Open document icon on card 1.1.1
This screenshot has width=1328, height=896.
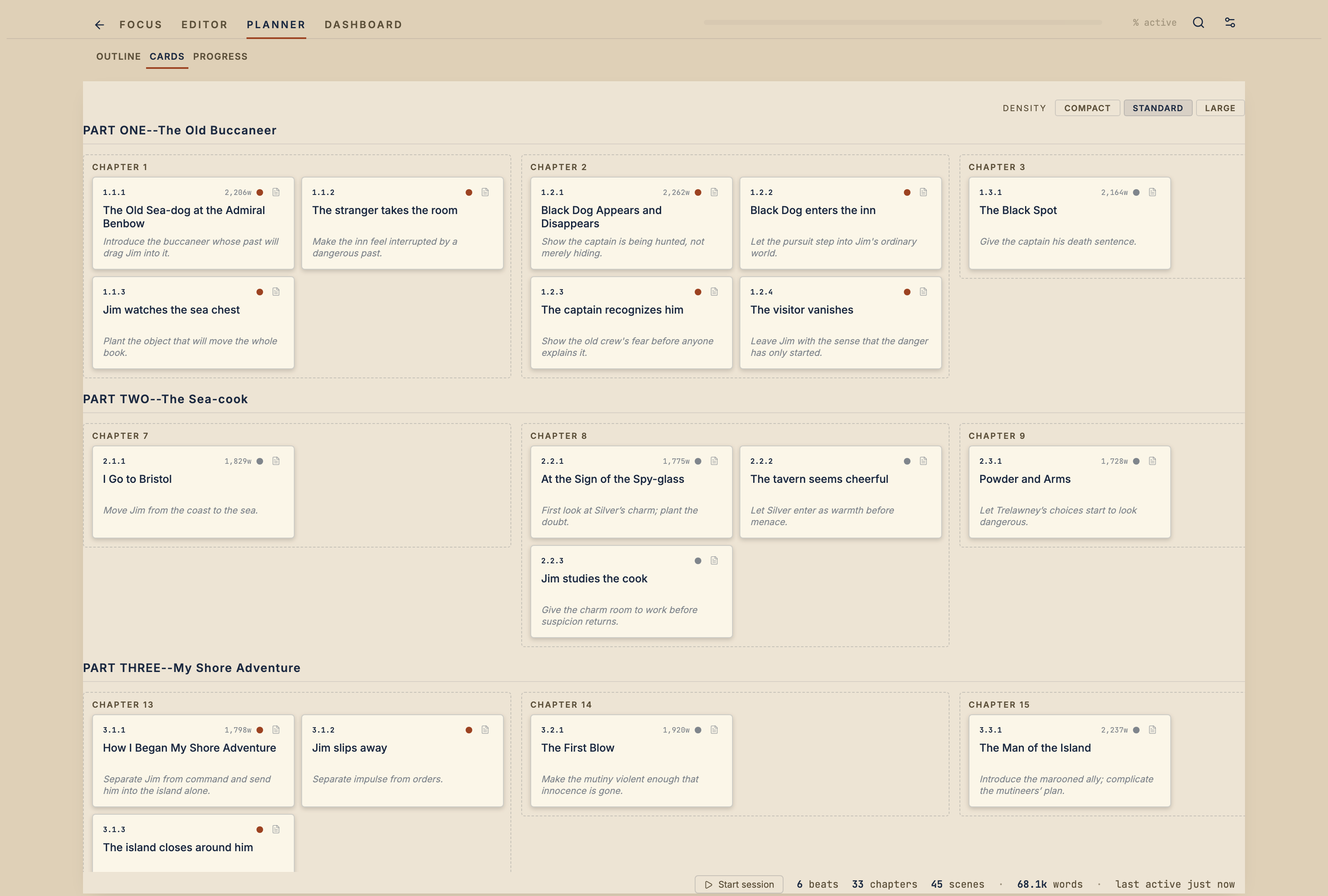click(276, 192)
